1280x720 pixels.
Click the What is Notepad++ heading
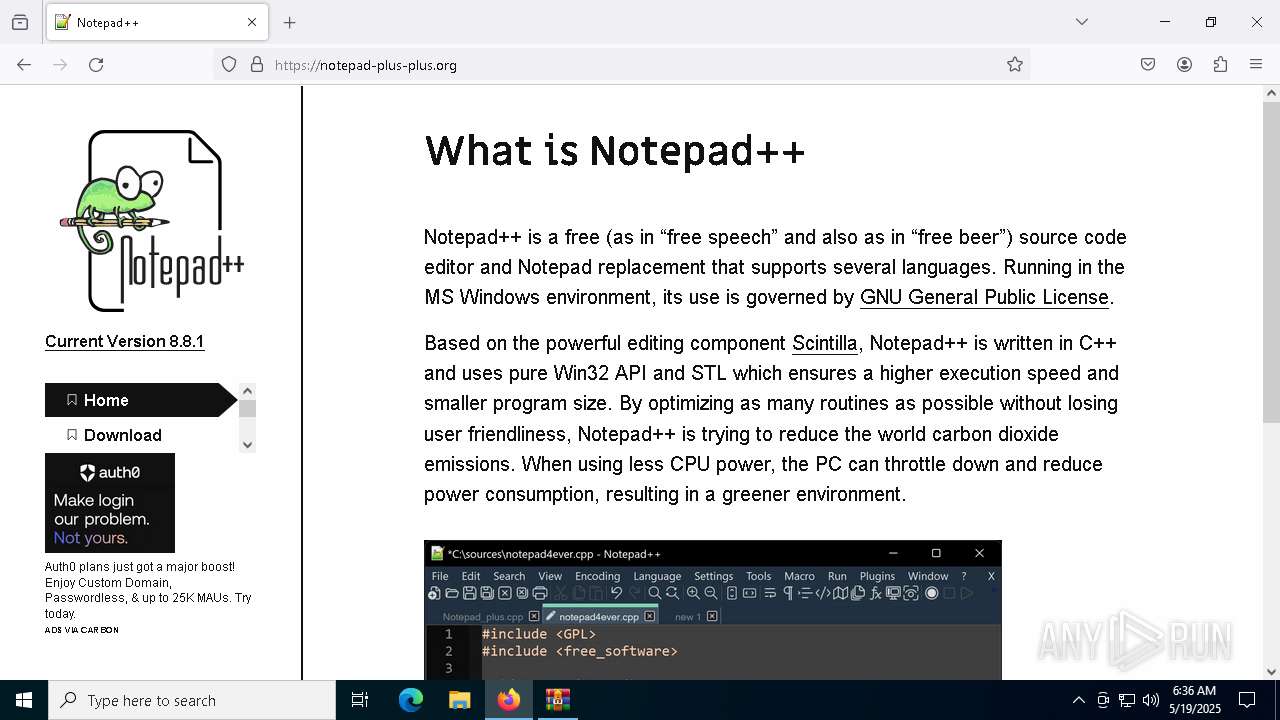click(x=615, y=151)
